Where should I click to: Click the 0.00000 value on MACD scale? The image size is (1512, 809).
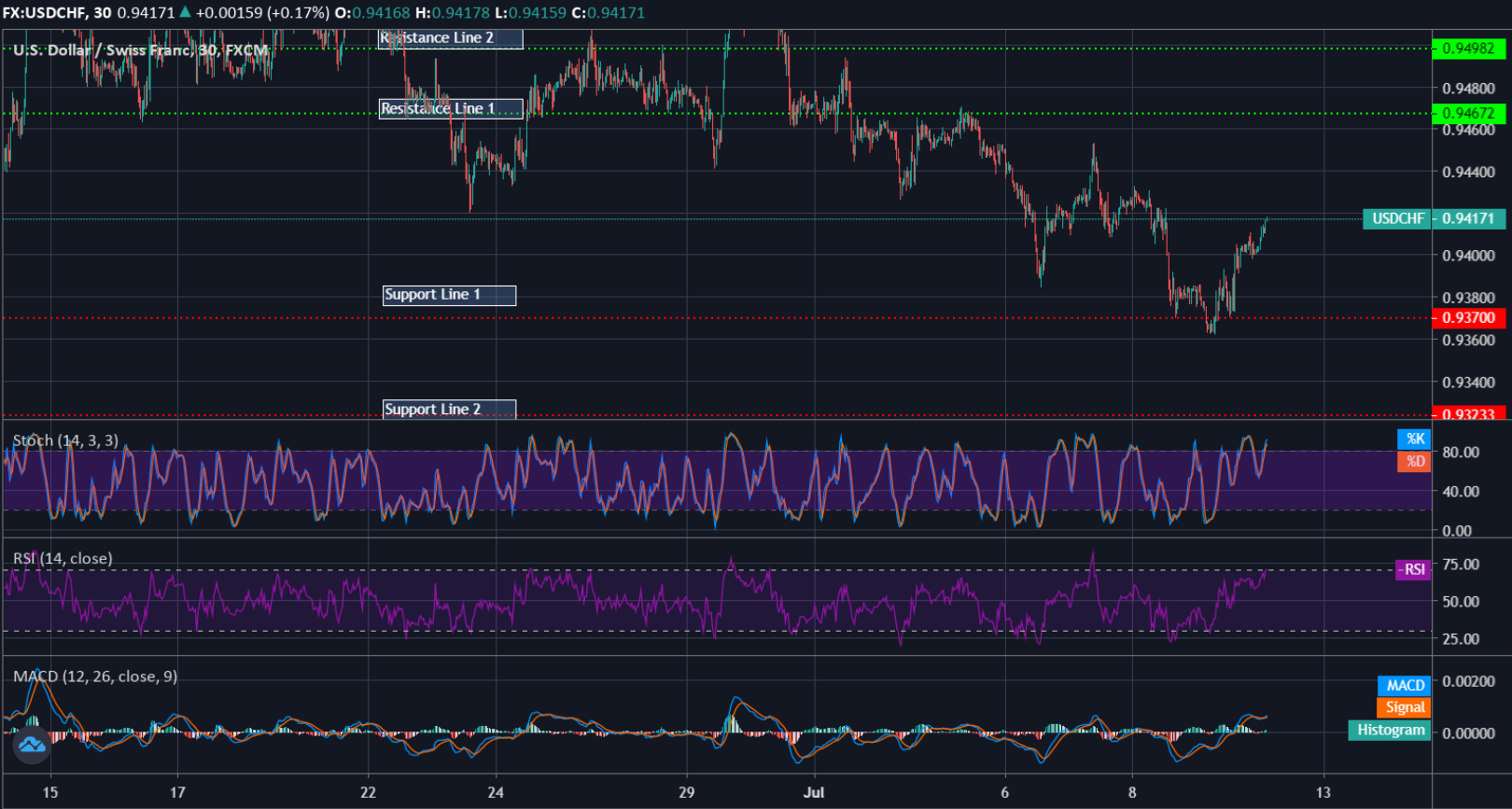(1468, 733)
